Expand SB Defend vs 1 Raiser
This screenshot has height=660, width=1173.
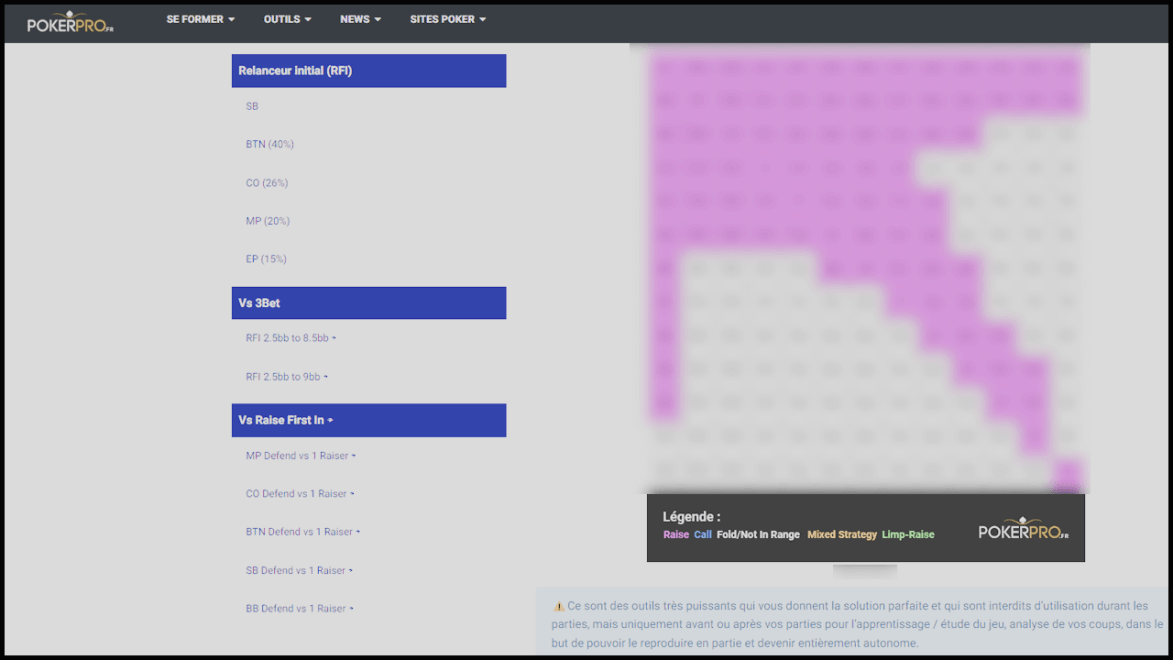[x=299, y=571]
